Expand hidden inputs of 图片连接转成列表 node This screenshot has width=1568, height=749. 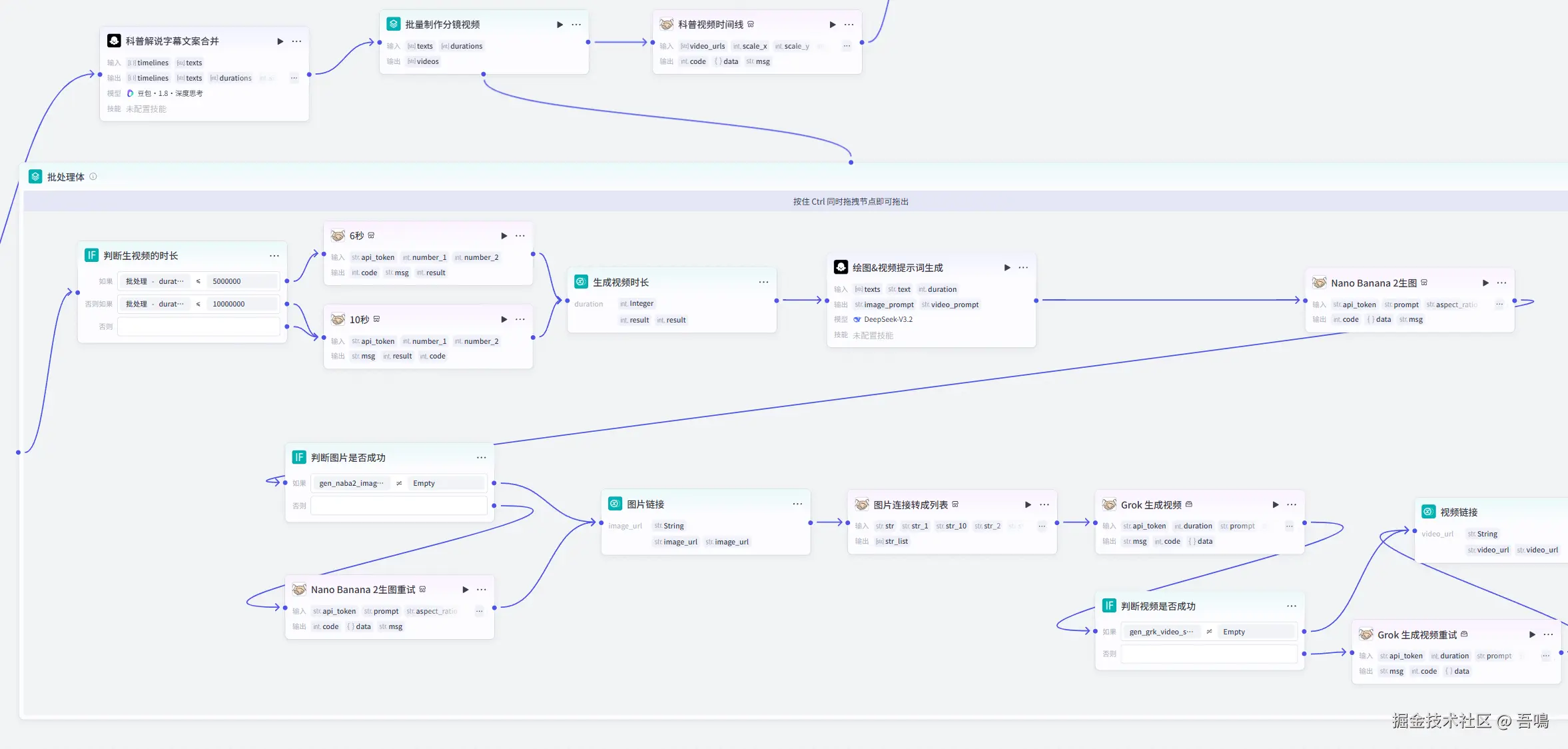(1042, 526)
